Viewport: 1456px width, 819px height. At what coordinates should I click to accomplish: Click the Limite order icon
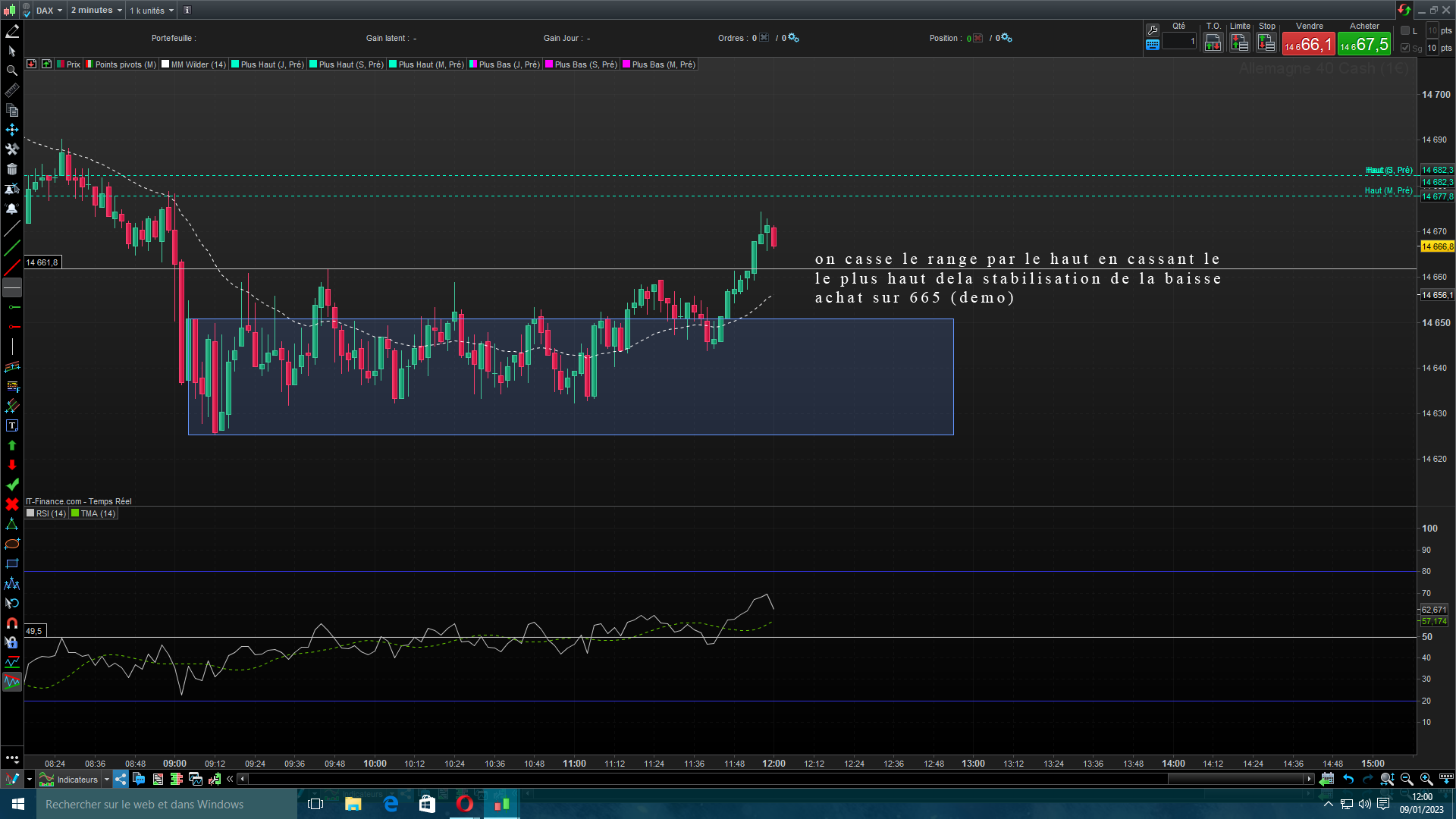pos(1240,43)
